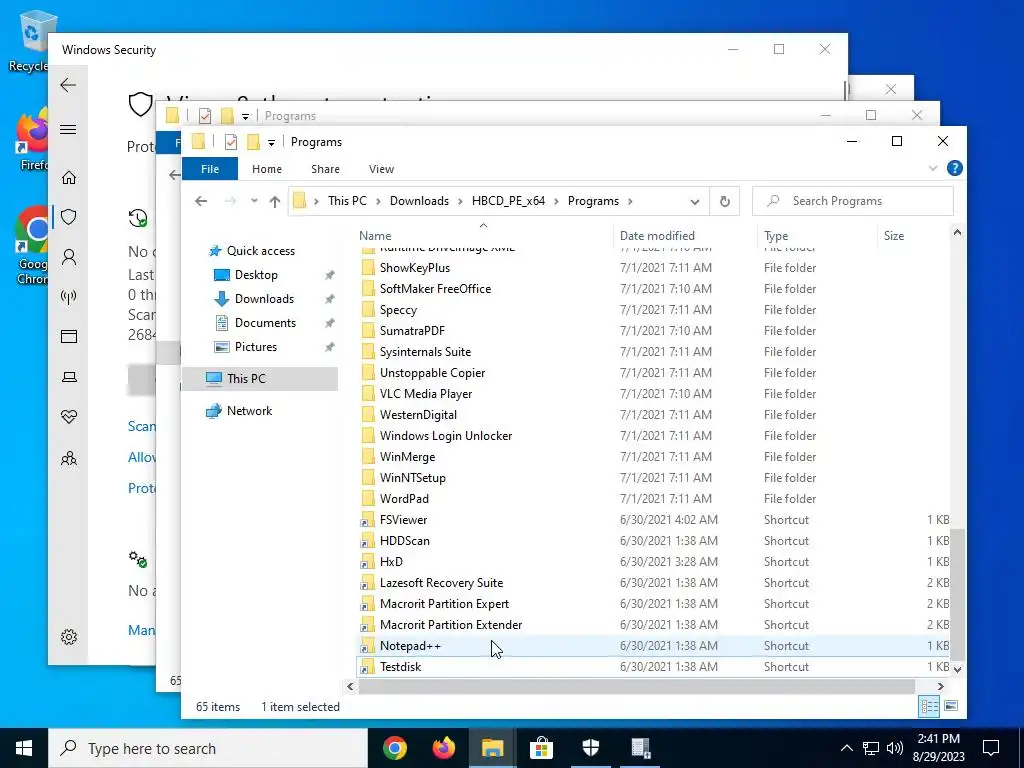
Task: Click the chevron after Downloads in breadcrumb
Action: click(460, 201)
